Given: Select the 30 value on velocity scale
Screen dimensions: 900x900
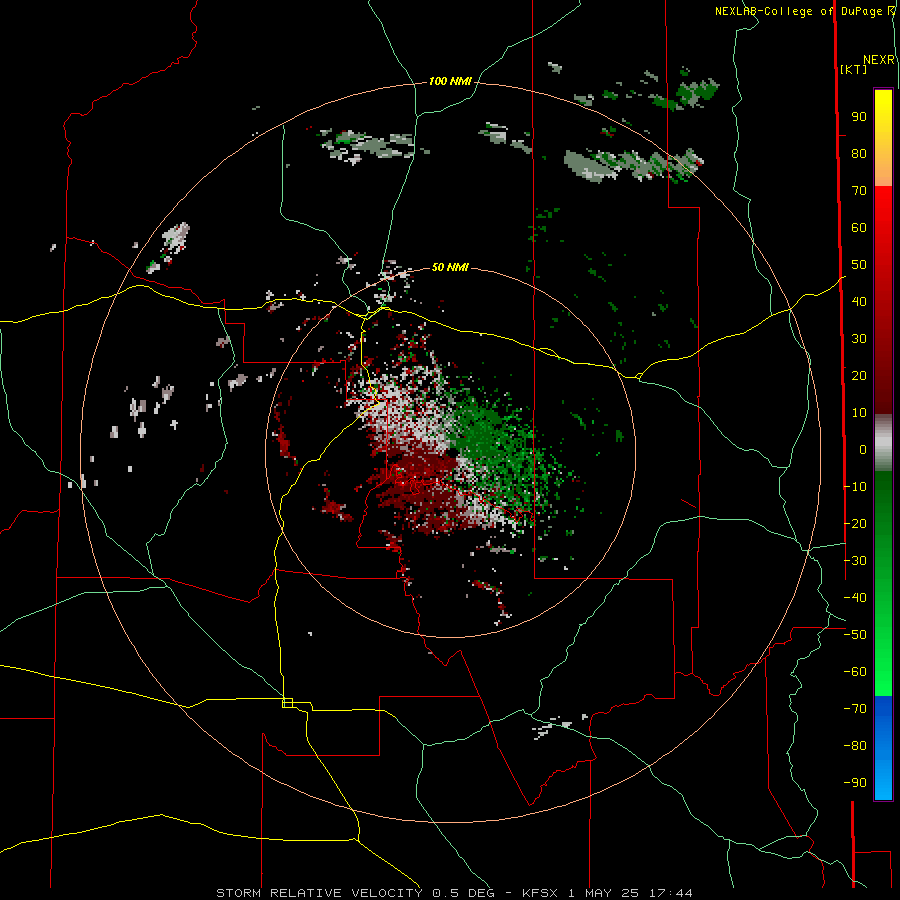Looking at the screenshot, I should click(x=859, y=339).
